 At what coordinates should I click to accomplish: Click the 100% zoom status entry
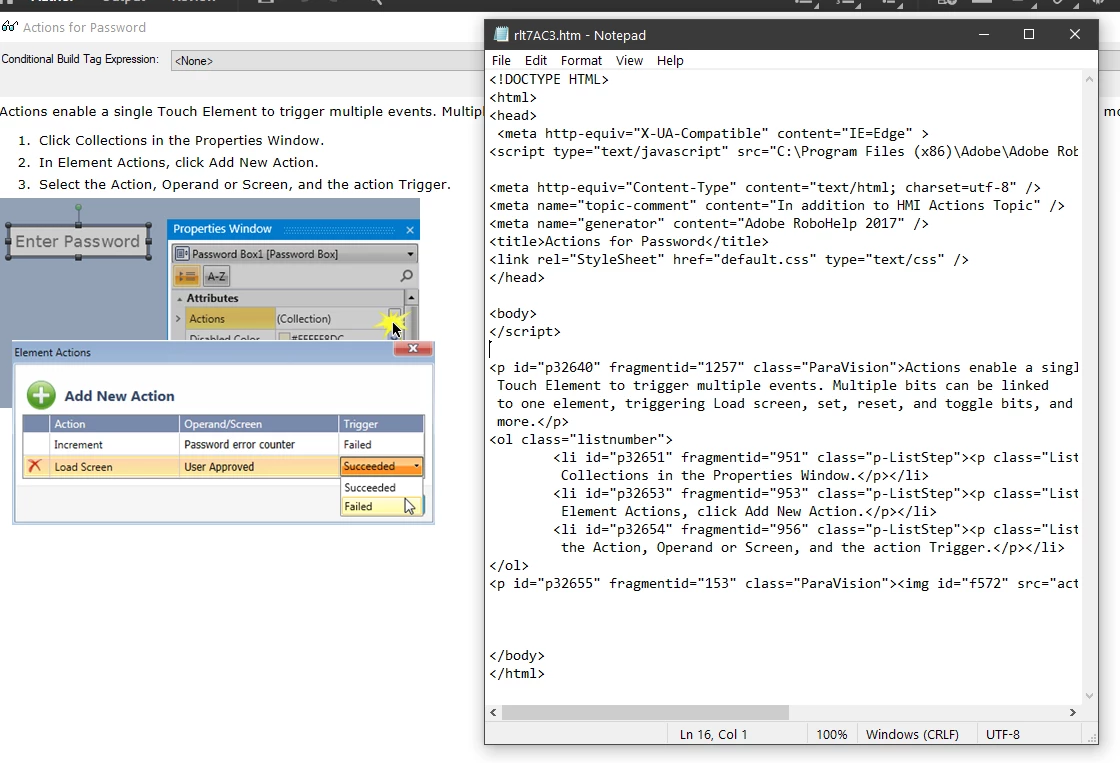point(831,734)
